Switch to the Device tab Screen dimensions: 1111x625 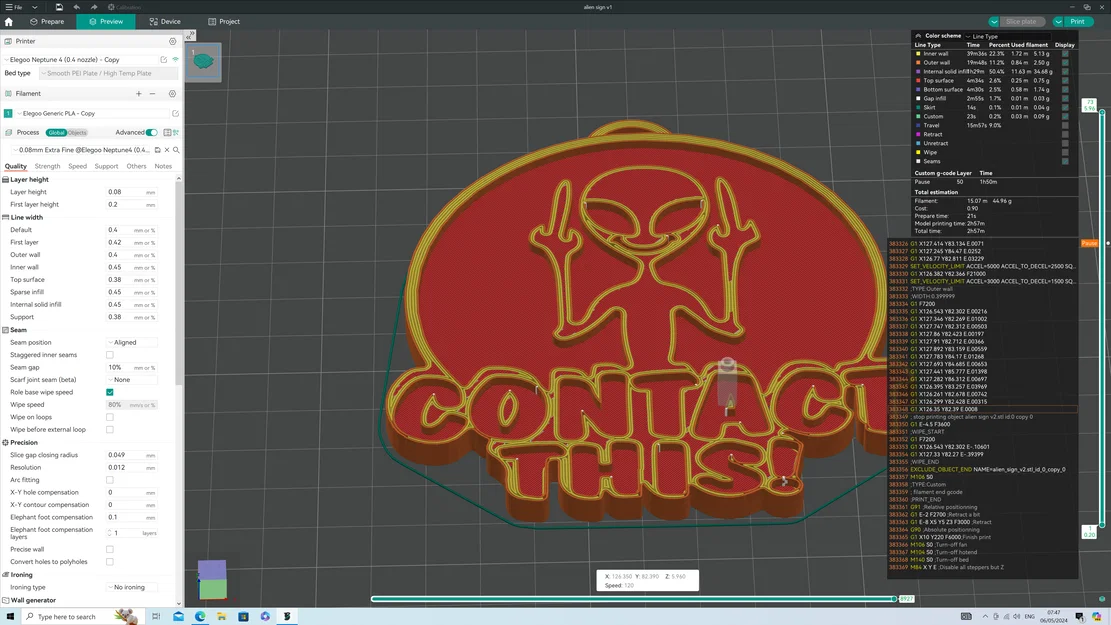tap(165, 22)
